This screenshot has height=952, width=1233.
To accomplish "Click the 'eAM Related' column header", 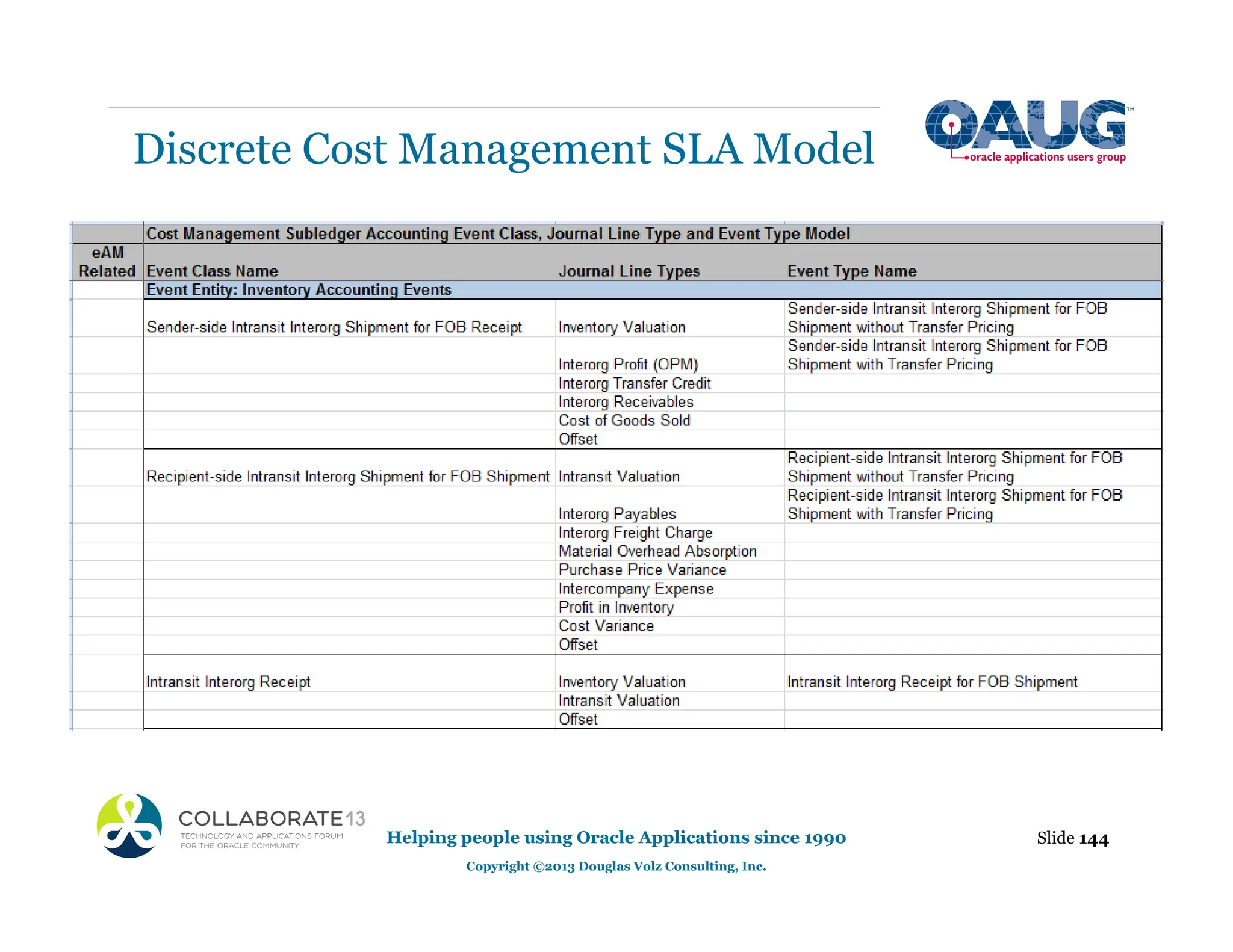I will 108,262.
